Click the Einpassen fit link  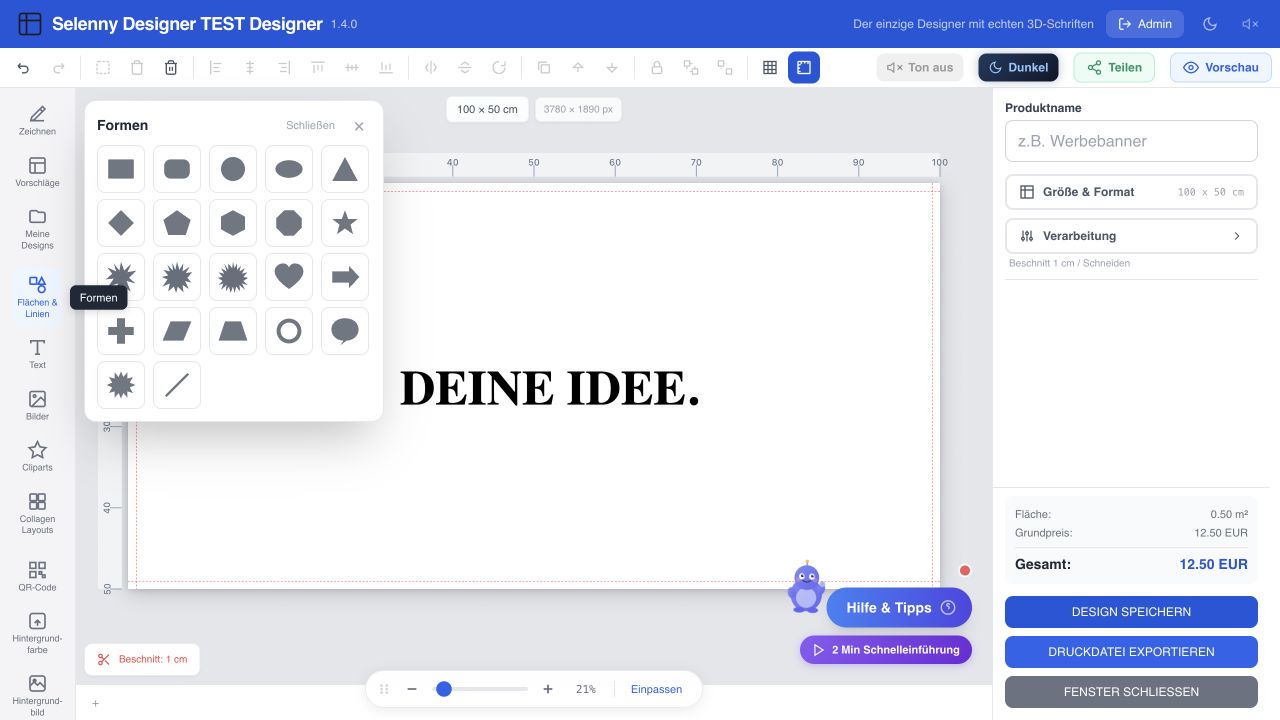click(x=656, y=689)
